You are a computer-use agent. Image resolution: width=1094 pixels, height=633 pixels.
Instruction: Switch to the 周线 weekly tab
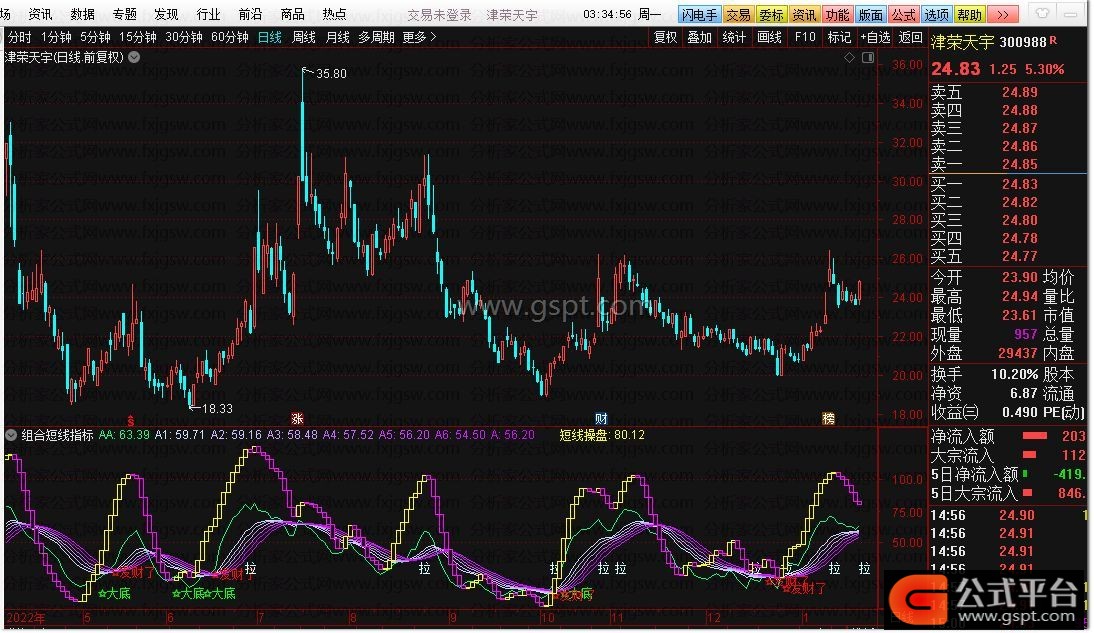304,37
